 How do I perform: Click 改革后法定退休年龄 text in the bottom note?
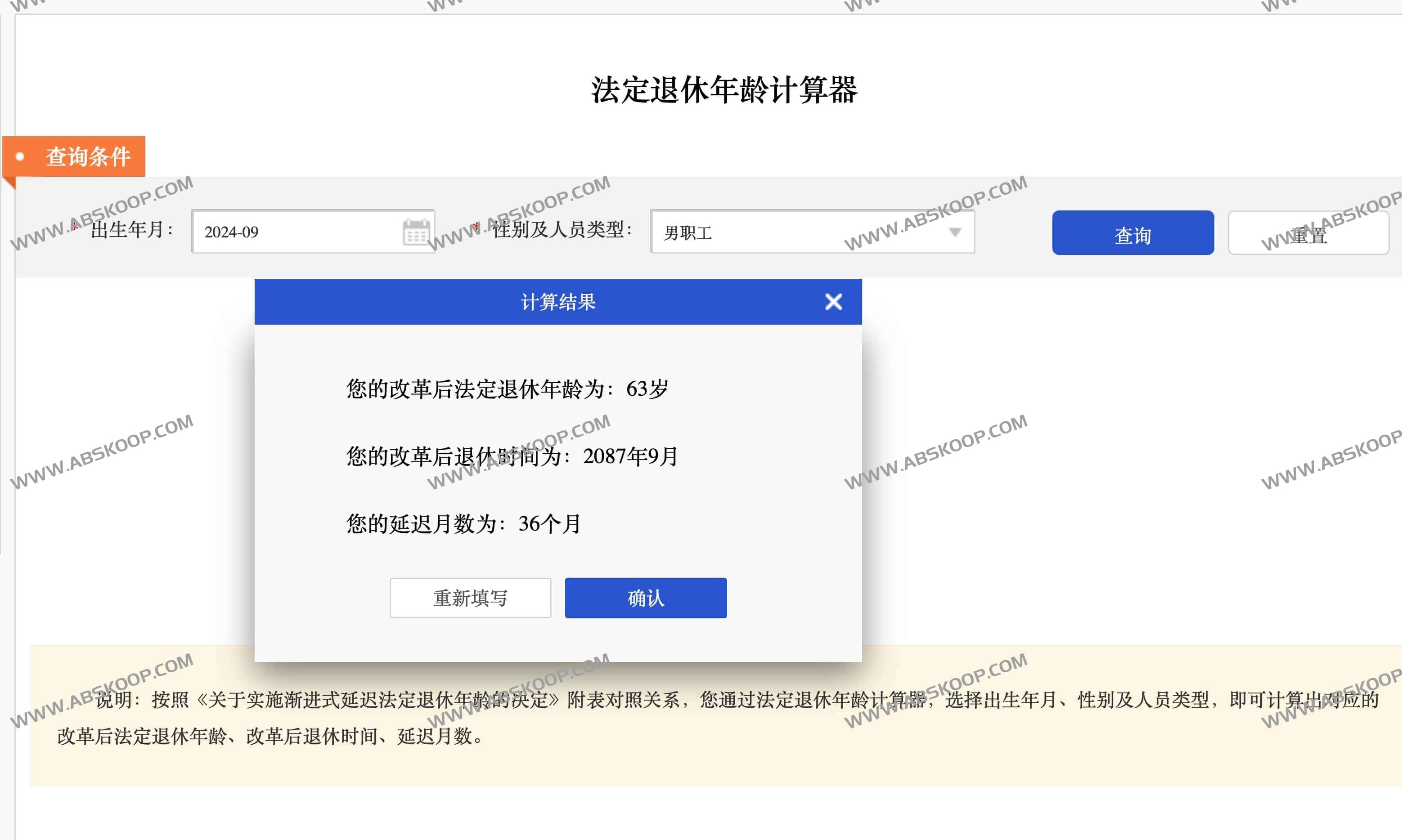pyautogui.click(x=142, y=737)
